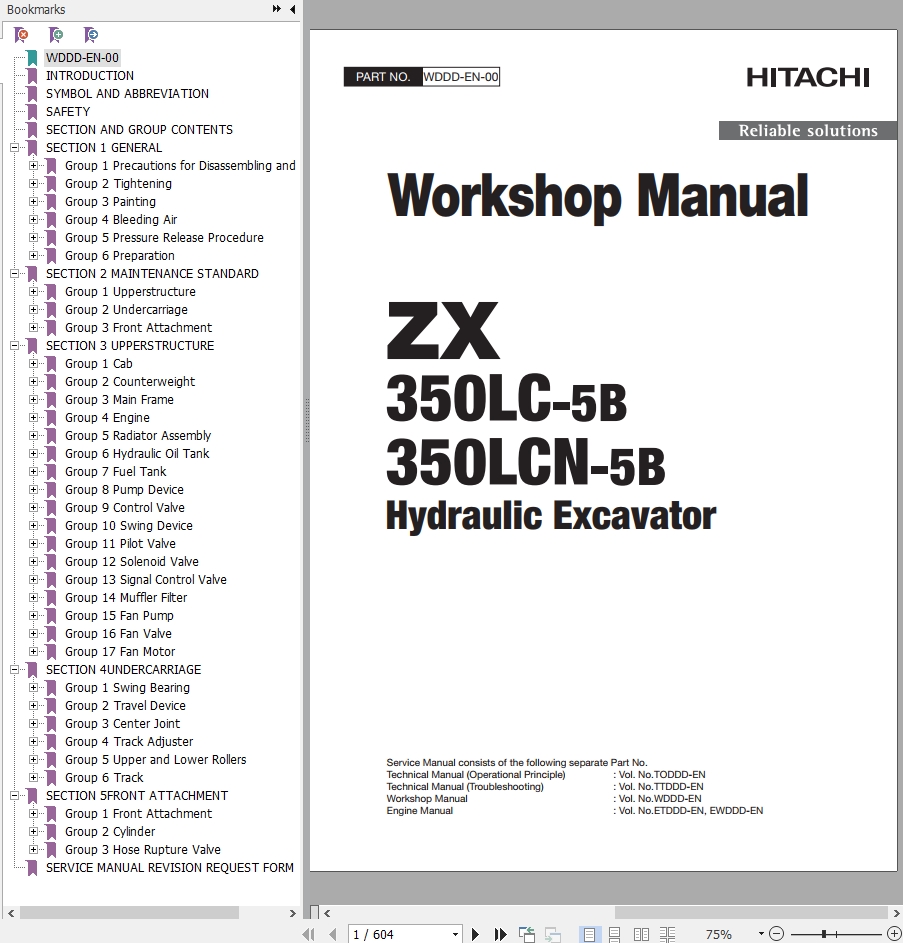Click the INTRODUCTION bookmark ribbon icon
The width and height of the screenshot is (903, 943).
point(32,76)
